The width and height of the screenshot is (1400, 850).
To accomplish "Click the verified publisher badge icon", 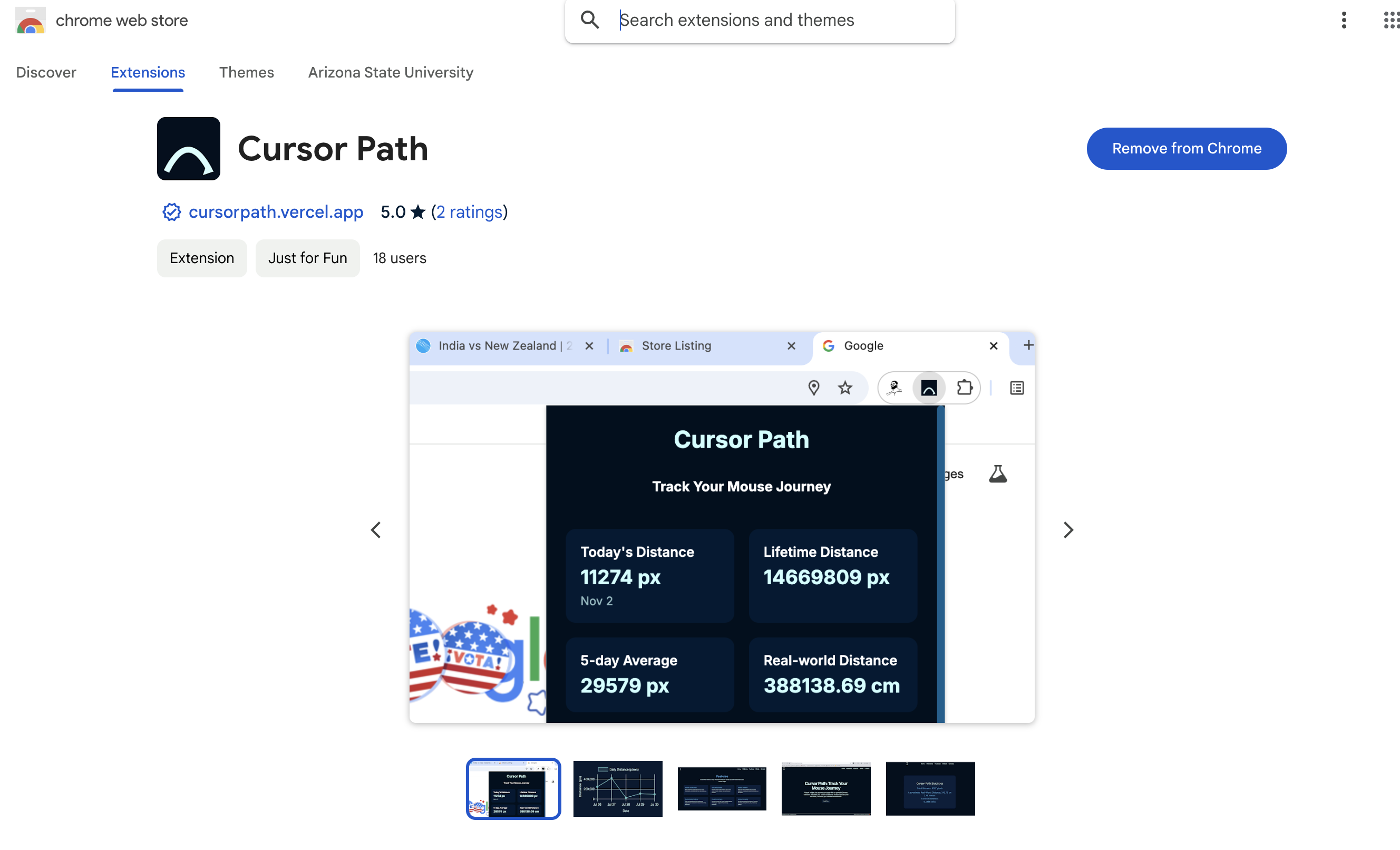I will (172, 212).
